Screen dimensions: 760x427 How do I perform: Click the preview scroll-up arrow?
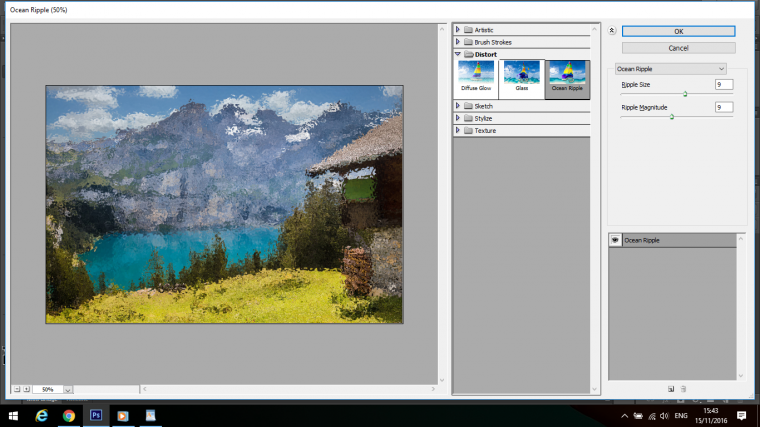point(442,29)
